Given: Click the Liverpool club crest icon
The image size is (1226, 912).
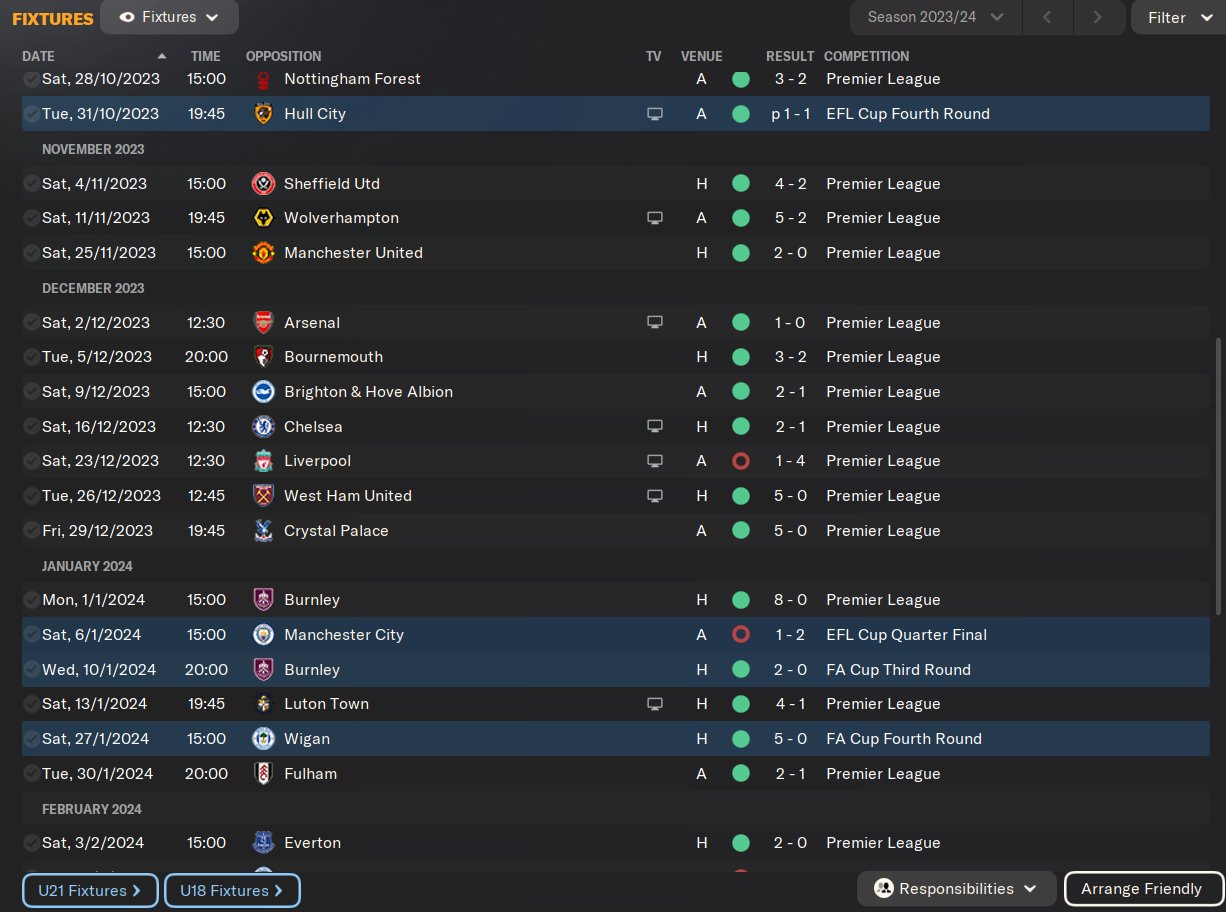Looking at the screenshot, I should pyautogui.click(x=263, y=461).
